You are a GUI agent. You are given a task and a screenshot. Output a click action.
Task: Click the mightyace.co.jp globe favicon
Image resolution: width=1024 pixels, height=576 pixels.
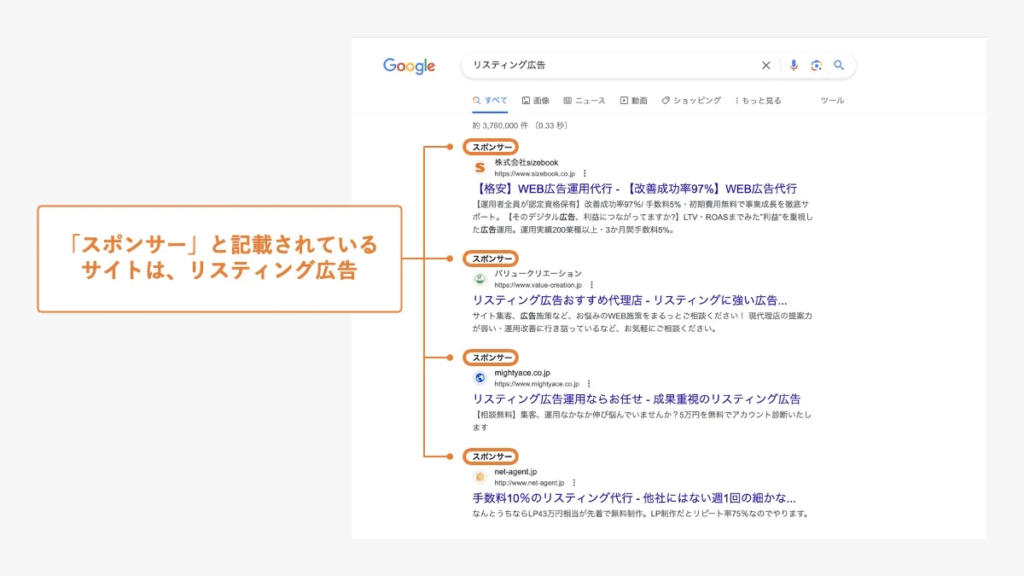480,378
